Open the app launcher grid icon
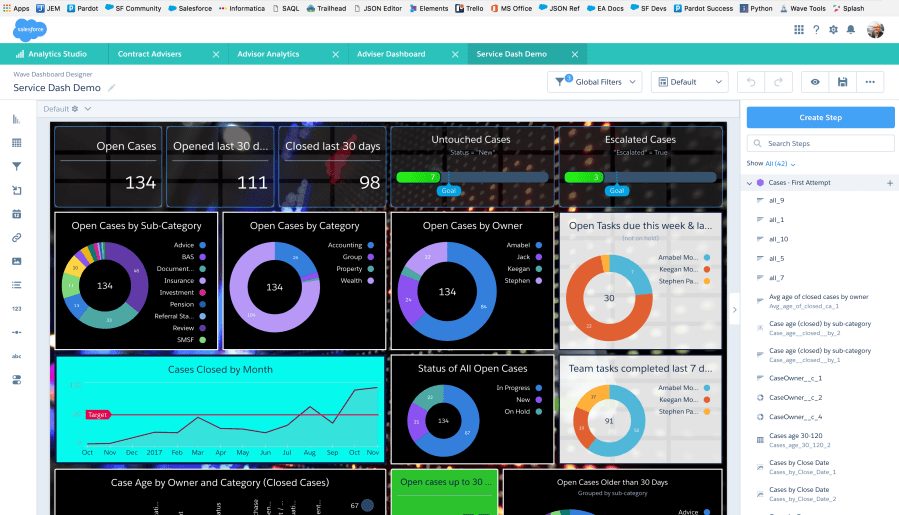 tap(799, 29)
